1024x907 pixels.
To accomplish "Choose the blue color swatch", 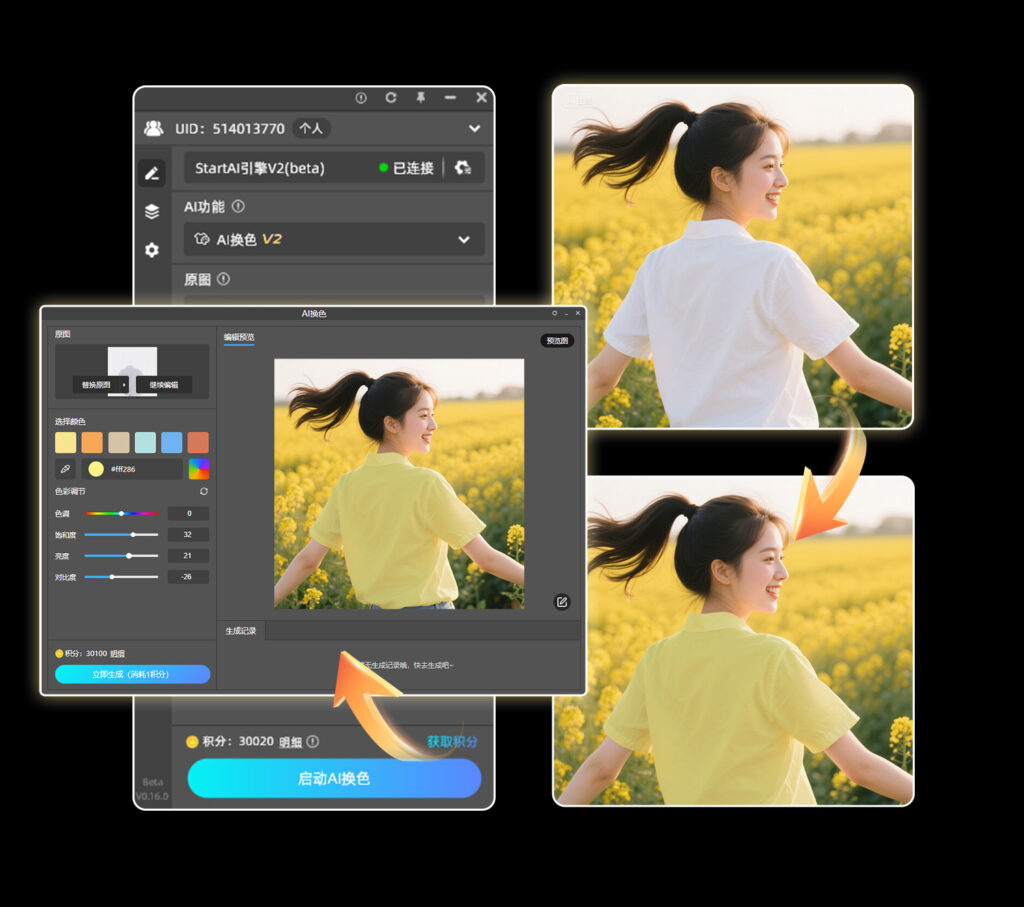I will (172, 442).
